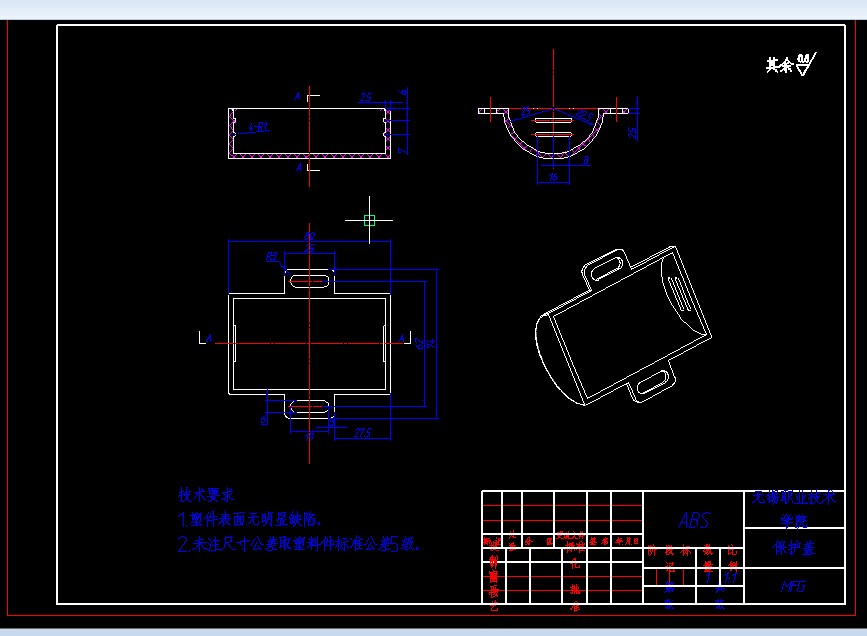This screenshot has width=867, height=636.
Task: Select the 保护盖 part name text
Action: (x=794, y=548)
